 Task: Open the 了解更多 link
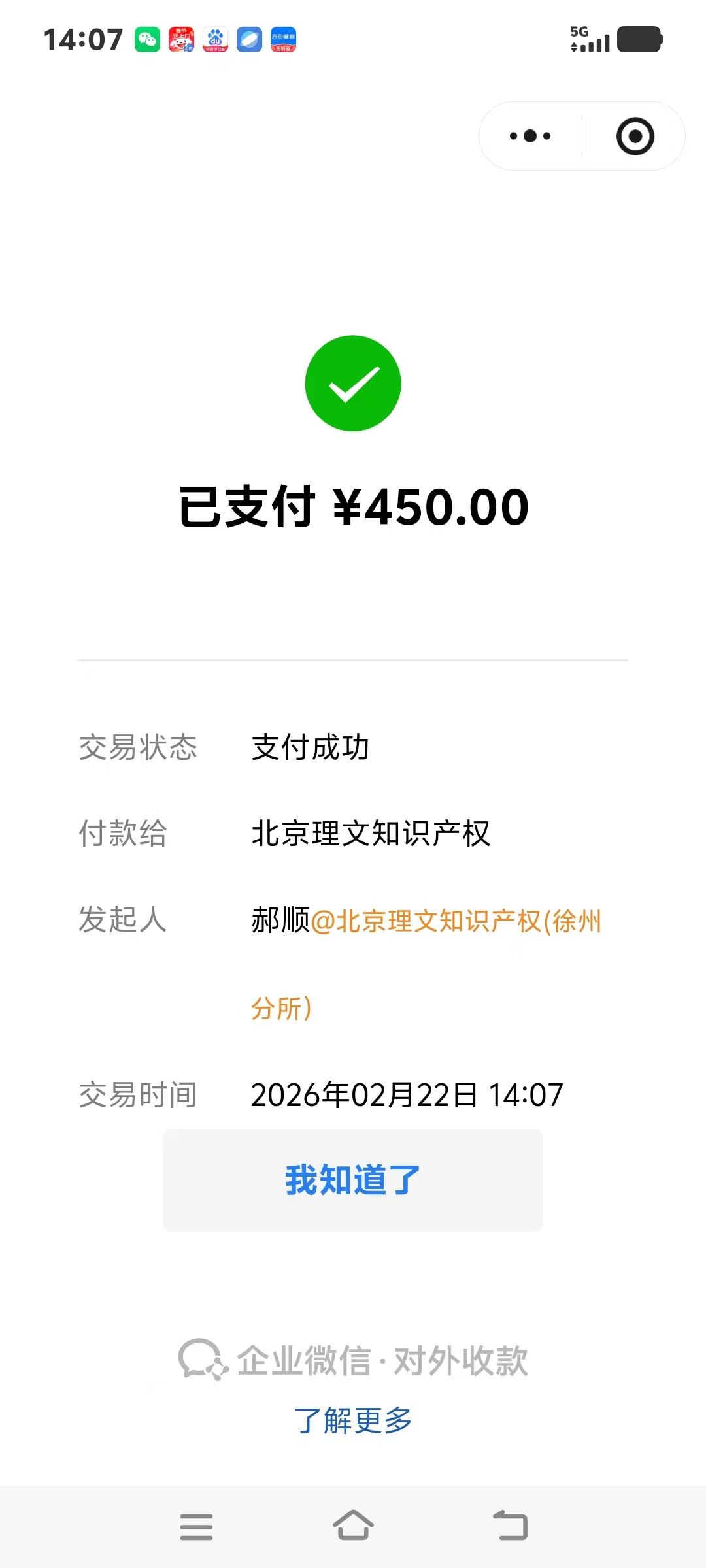tap(353, 1420)
